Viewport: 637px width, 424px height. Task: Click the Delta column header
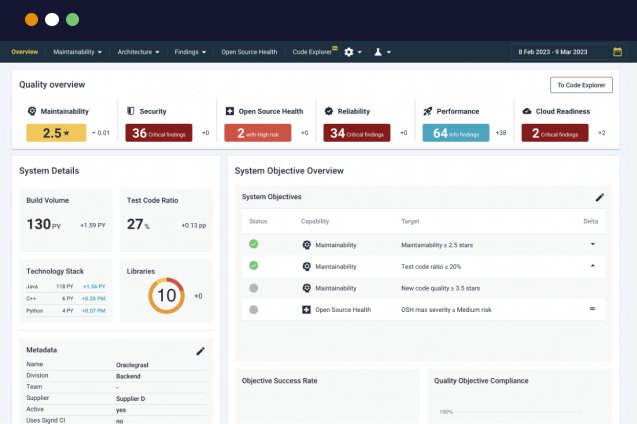[591, 221]
